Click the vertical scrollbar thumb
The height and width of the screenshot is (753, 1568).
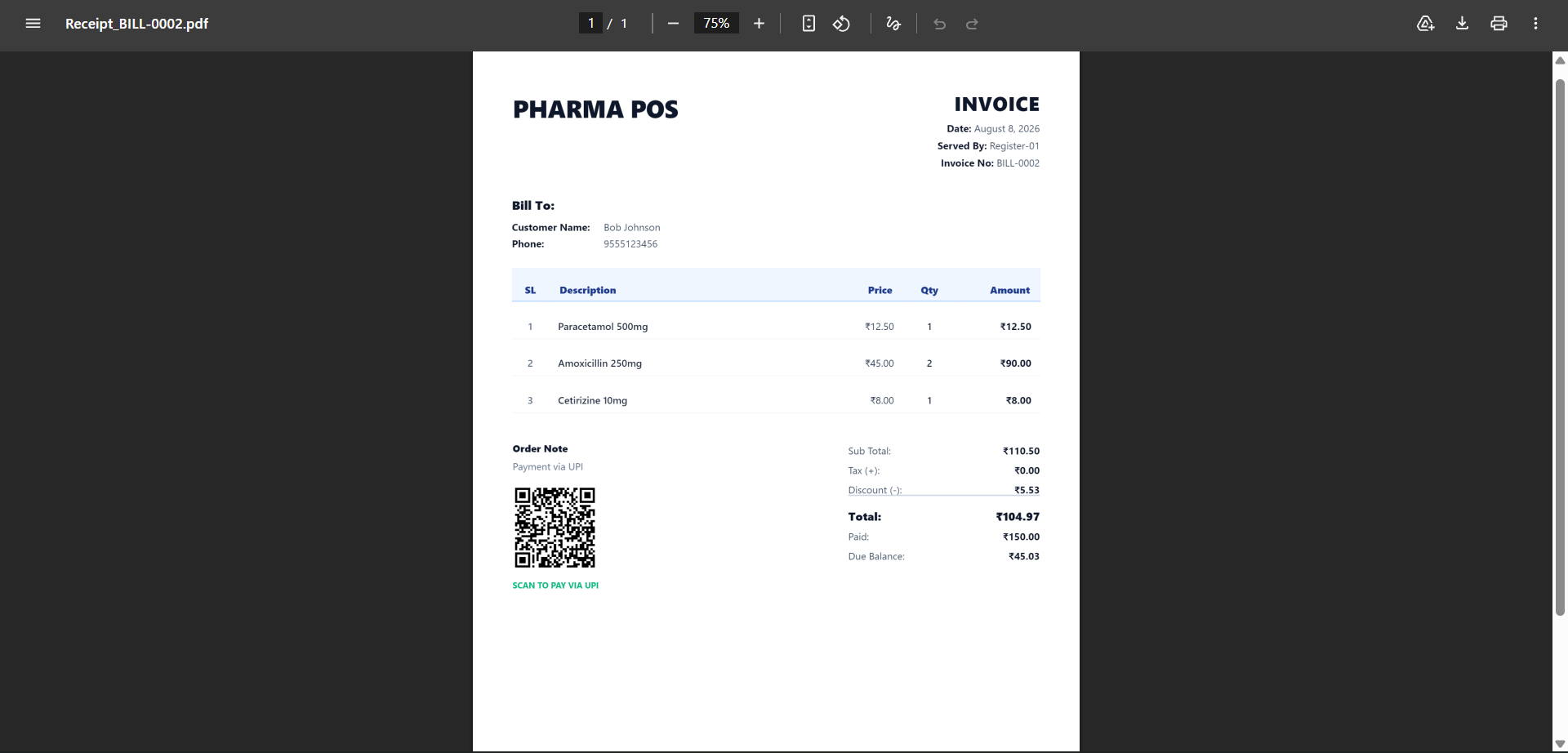(x=1560, y=347)
